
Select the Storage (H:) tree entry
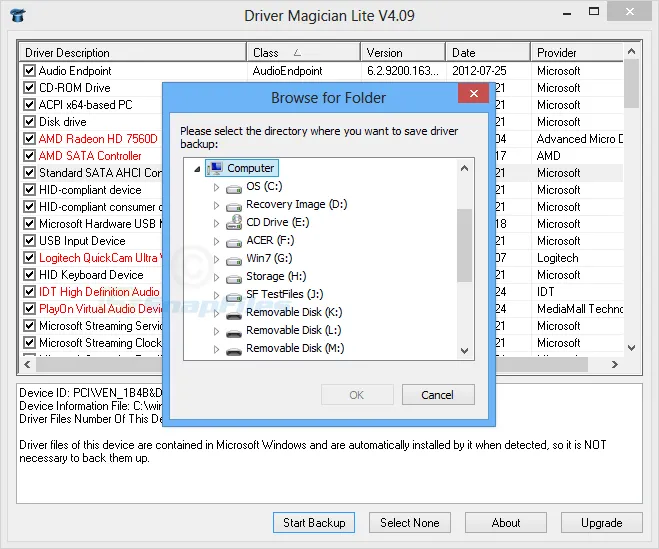coord(276,276)
